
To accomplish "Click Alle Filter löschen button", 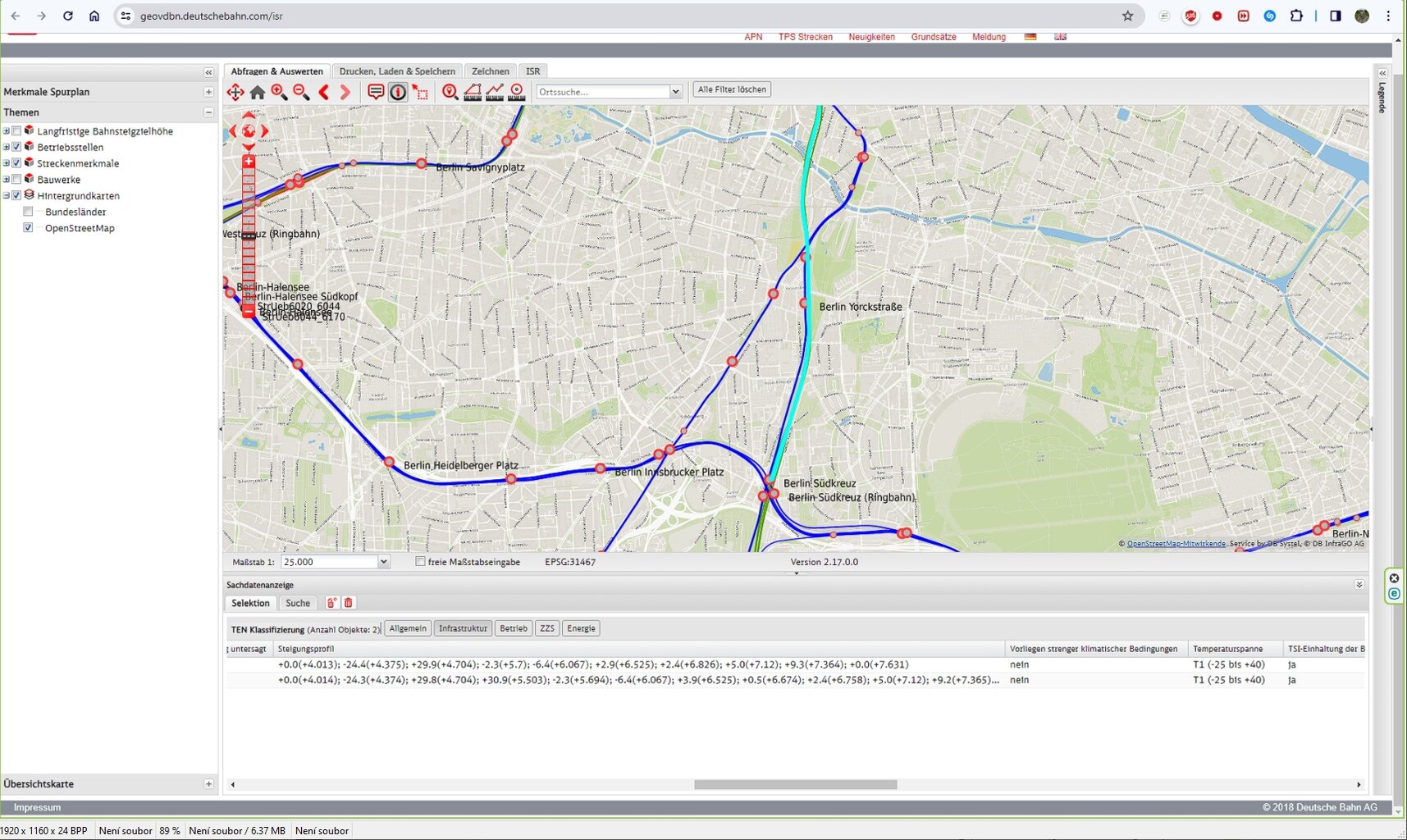I will 732,89.
